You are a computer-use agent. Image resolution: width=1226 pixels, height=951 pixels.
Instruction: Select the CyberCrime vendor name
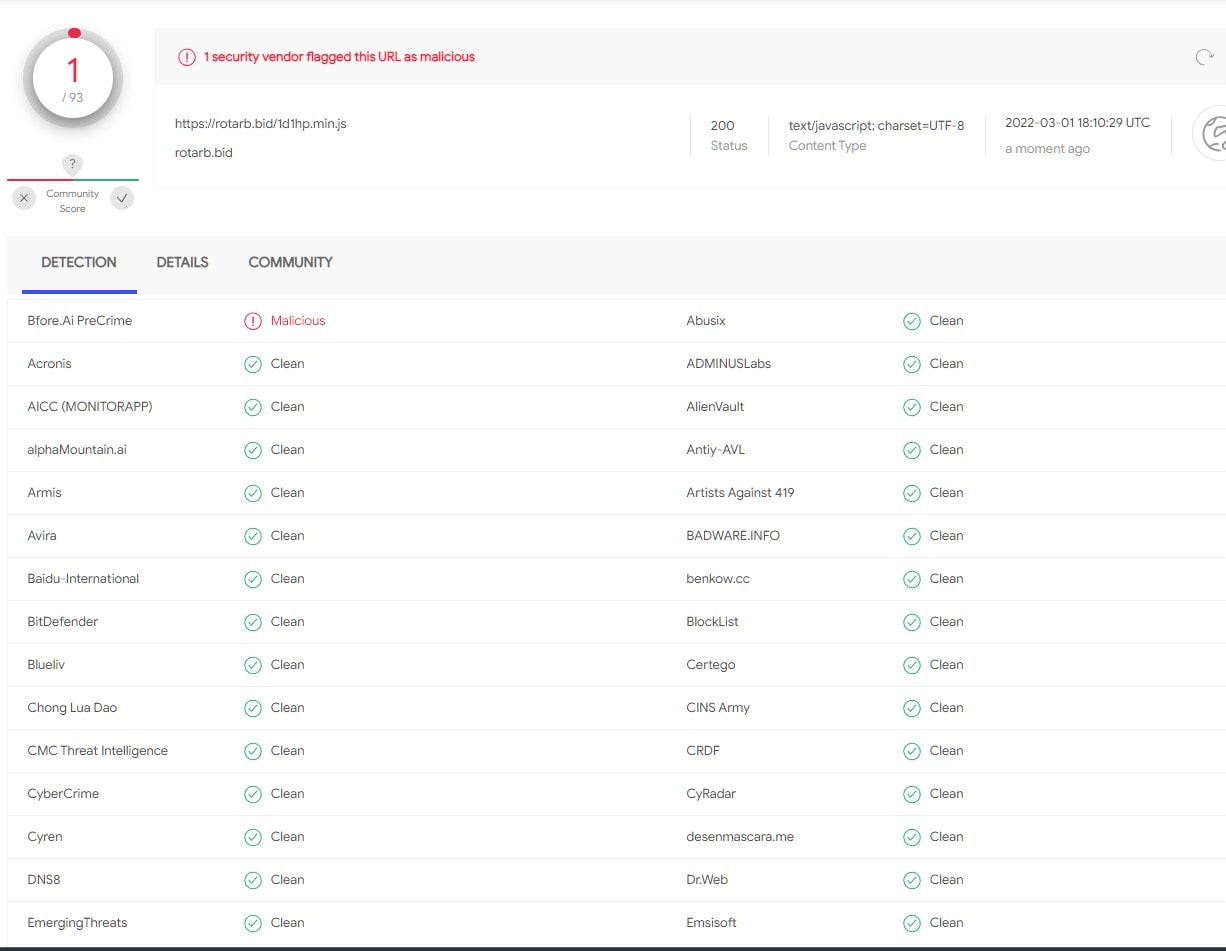pyautogui.click(x=63, y=794)
